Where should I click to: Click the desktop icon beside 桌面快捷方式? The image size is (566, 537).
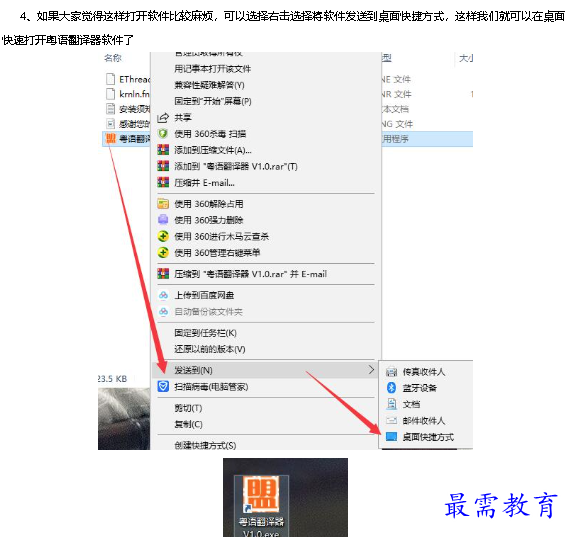pos(392,437)
